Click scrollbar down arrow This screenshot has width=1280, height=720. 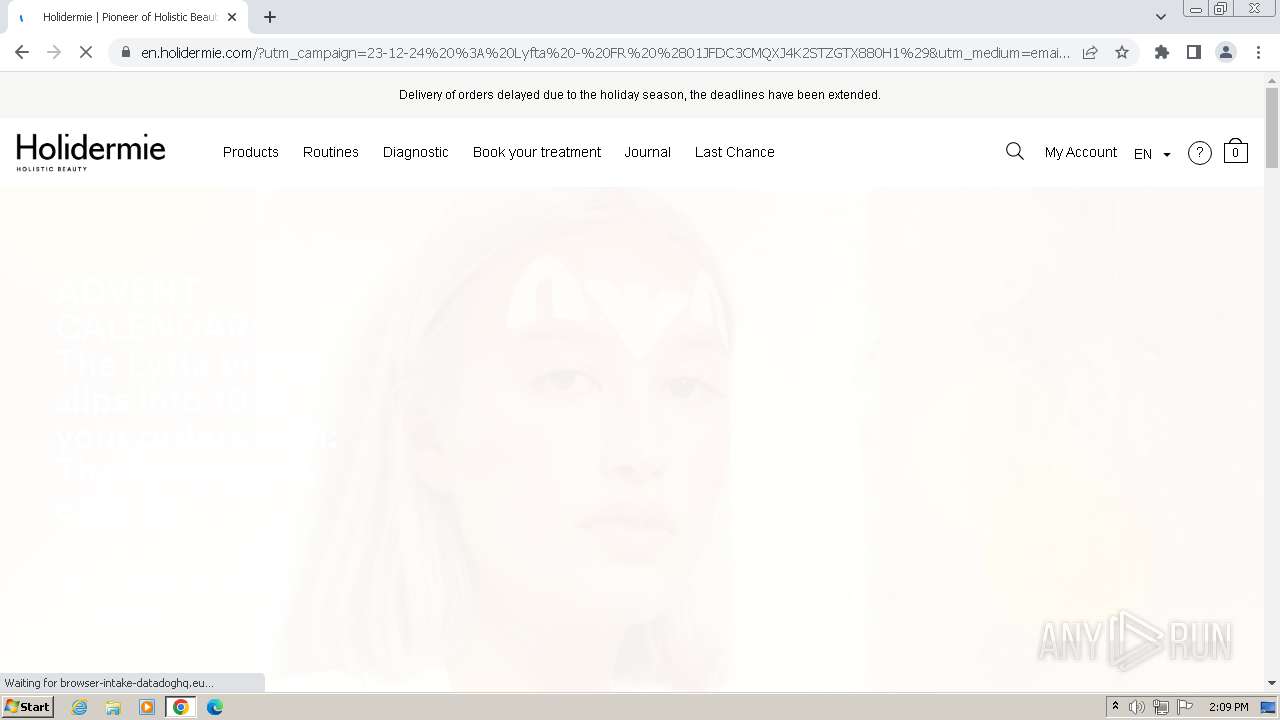[x=1272, y=683]
